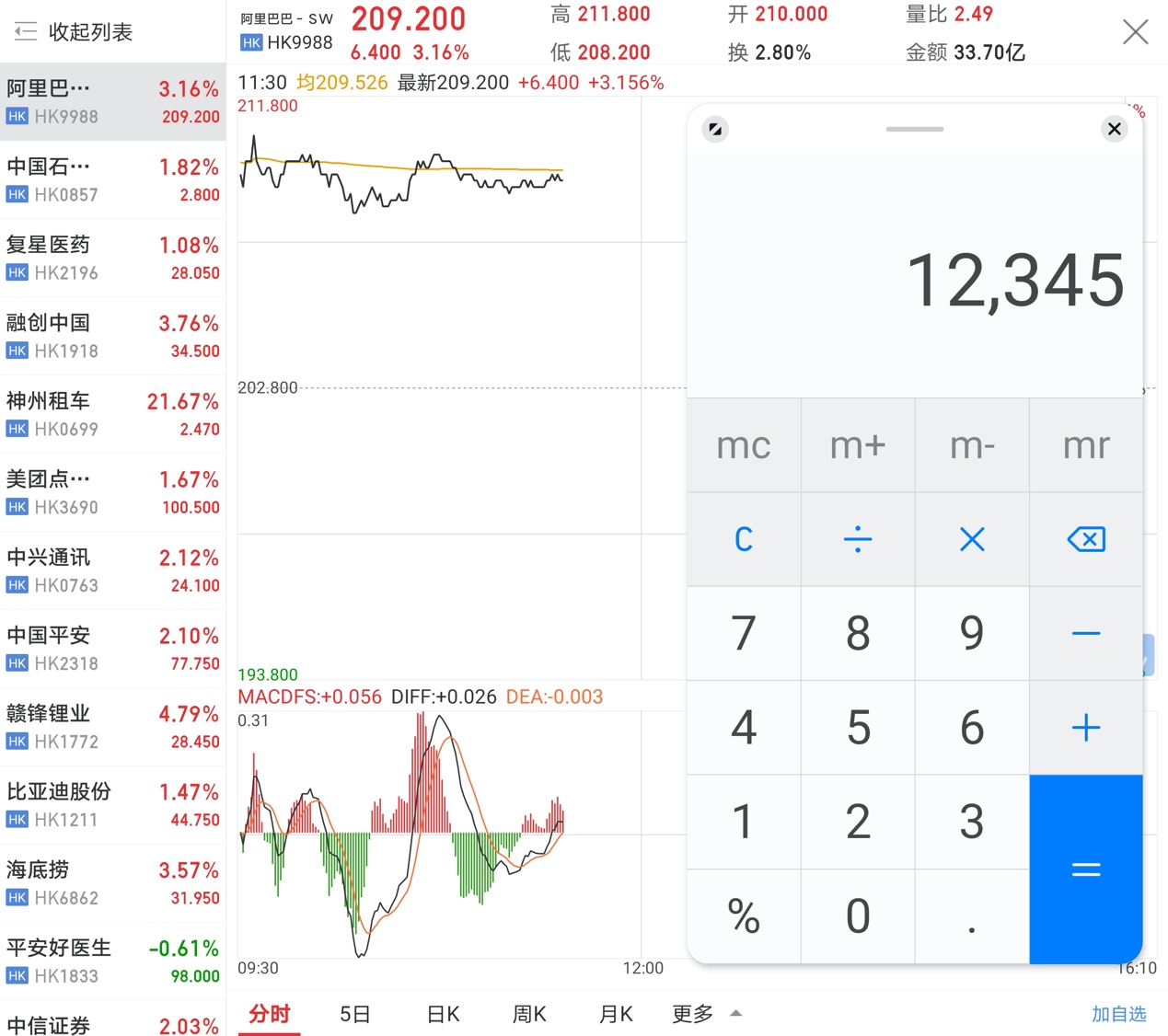The width and height of the screenshot is (1168, 1036).
Task: Tap the multiplication key on the calculator
Action: click(x=971, y=539)
